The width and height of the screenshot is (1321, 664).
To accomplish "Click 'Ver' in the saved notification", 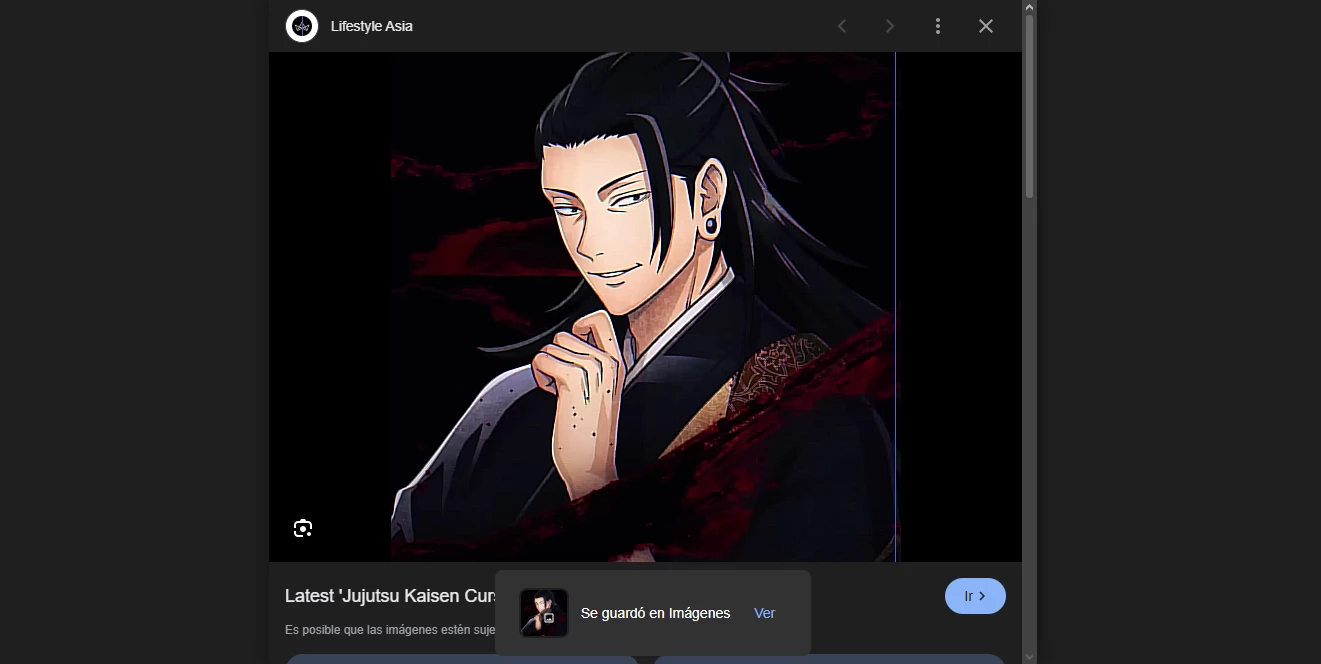I will [765, 613].
